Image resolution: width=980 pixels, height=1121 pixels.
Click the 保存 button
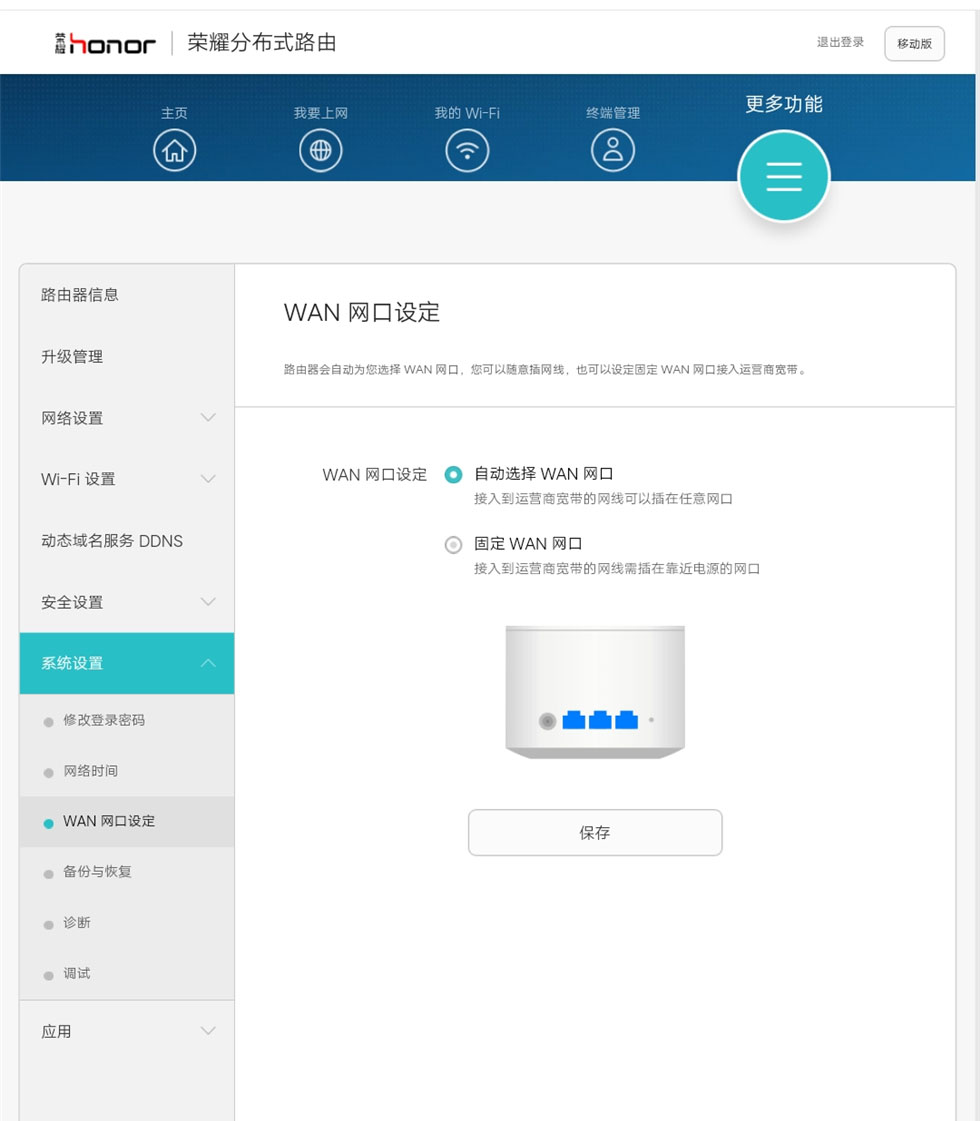coord(595,833)
